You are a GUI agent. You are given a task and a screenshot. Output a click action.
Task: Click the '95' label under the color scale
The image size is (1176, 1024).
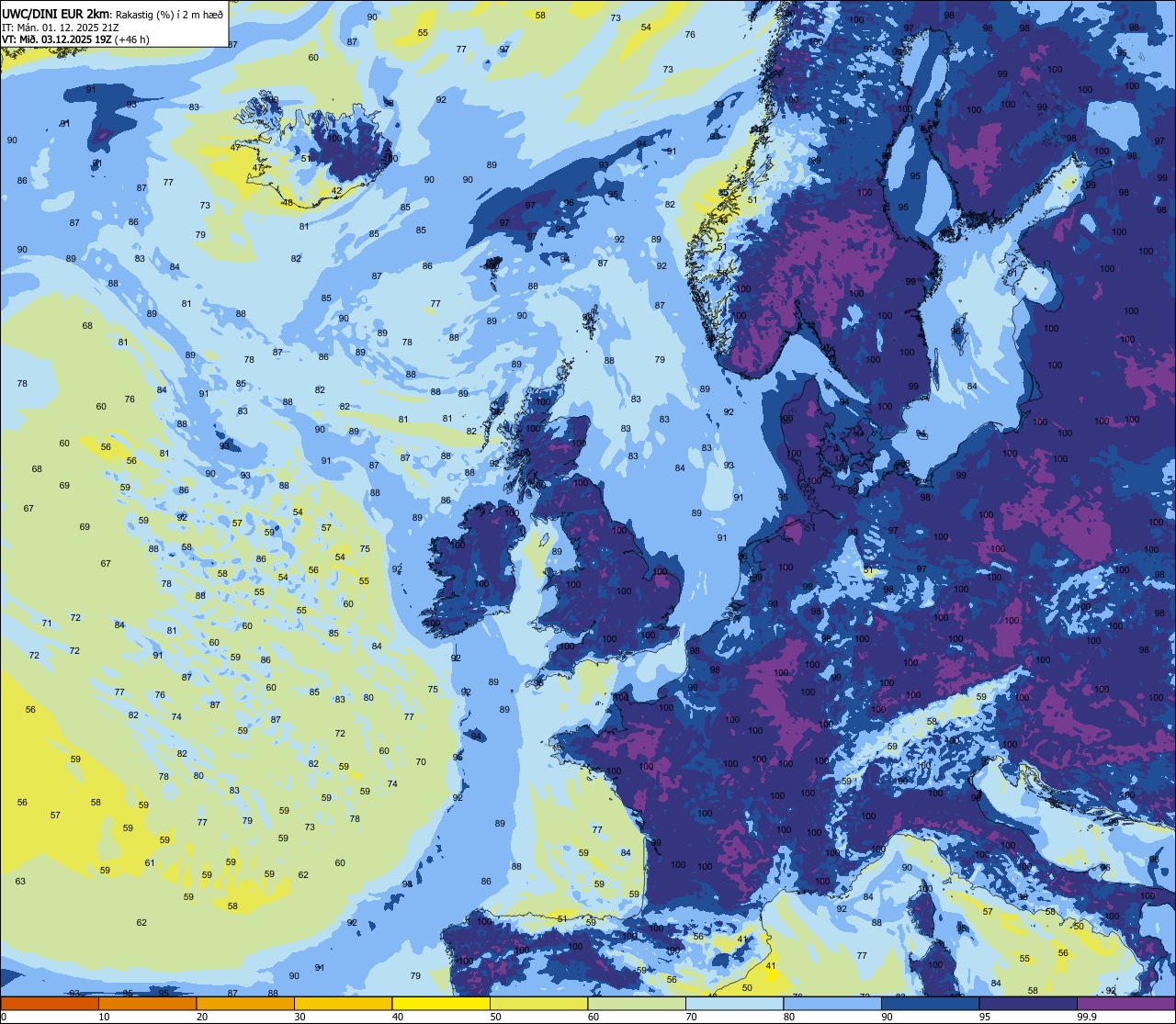point(985,1017)
